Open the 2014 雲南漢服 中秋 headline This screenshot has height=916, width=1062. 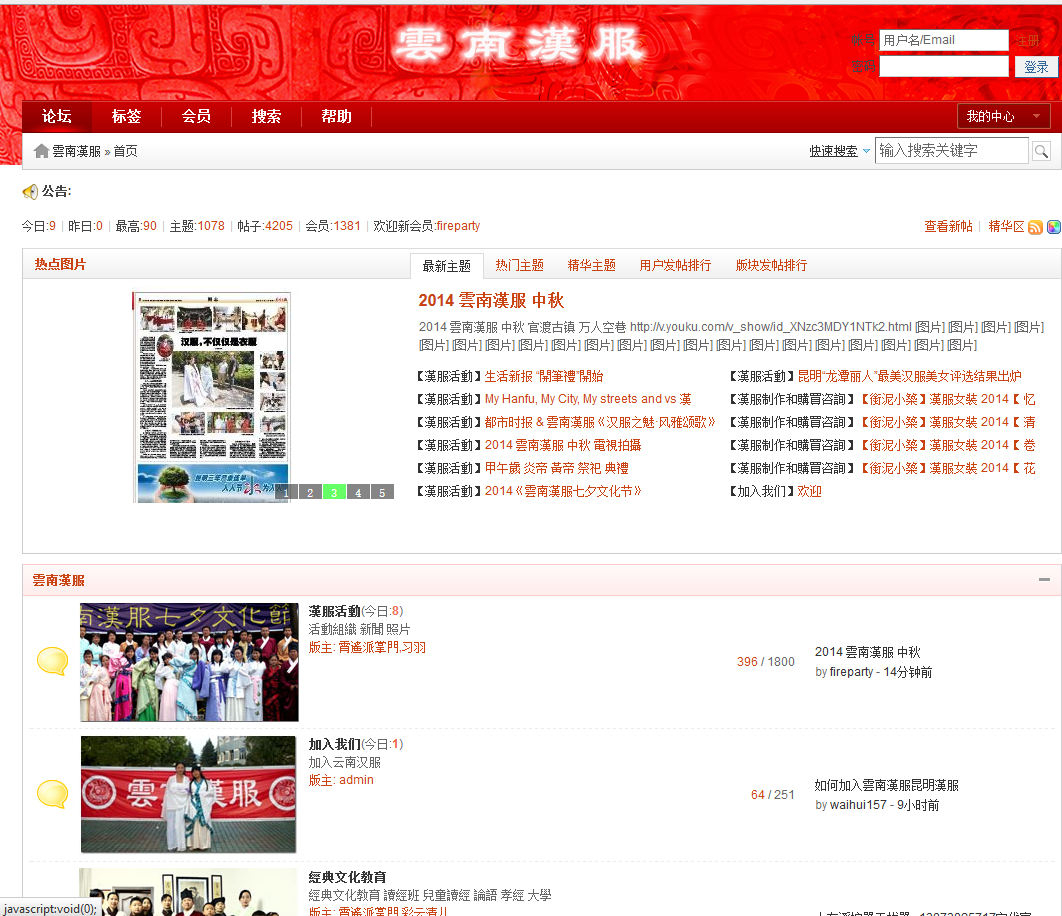491,300
